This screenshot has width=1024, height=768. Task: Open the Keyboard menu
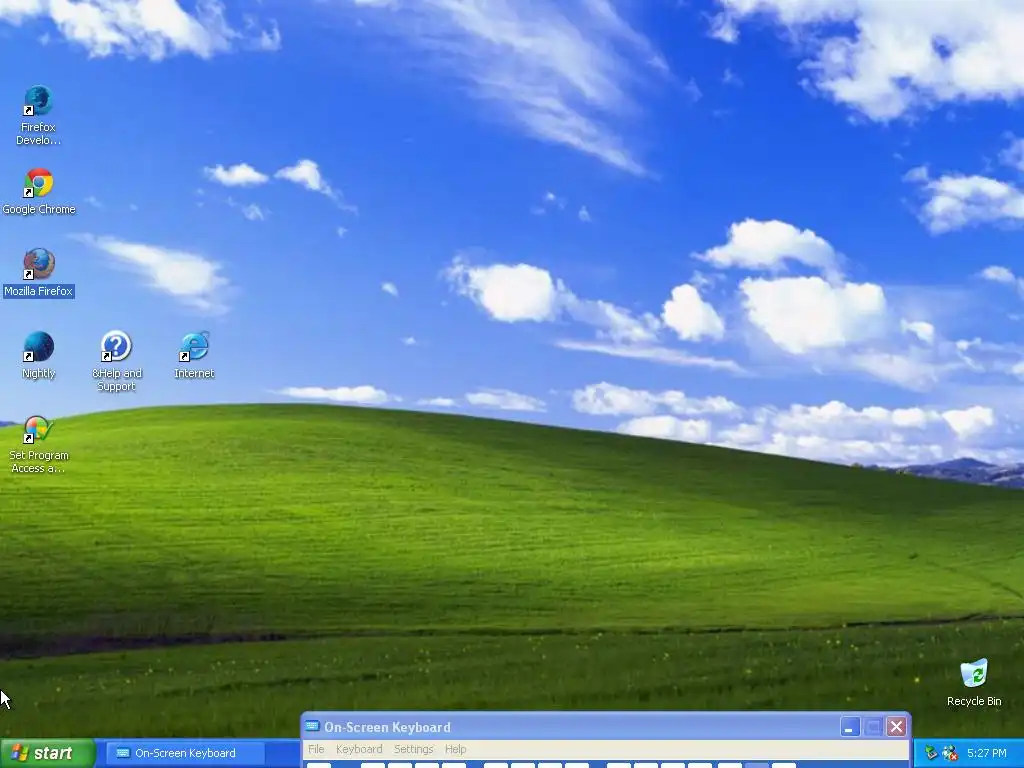[x=359, y=749]
